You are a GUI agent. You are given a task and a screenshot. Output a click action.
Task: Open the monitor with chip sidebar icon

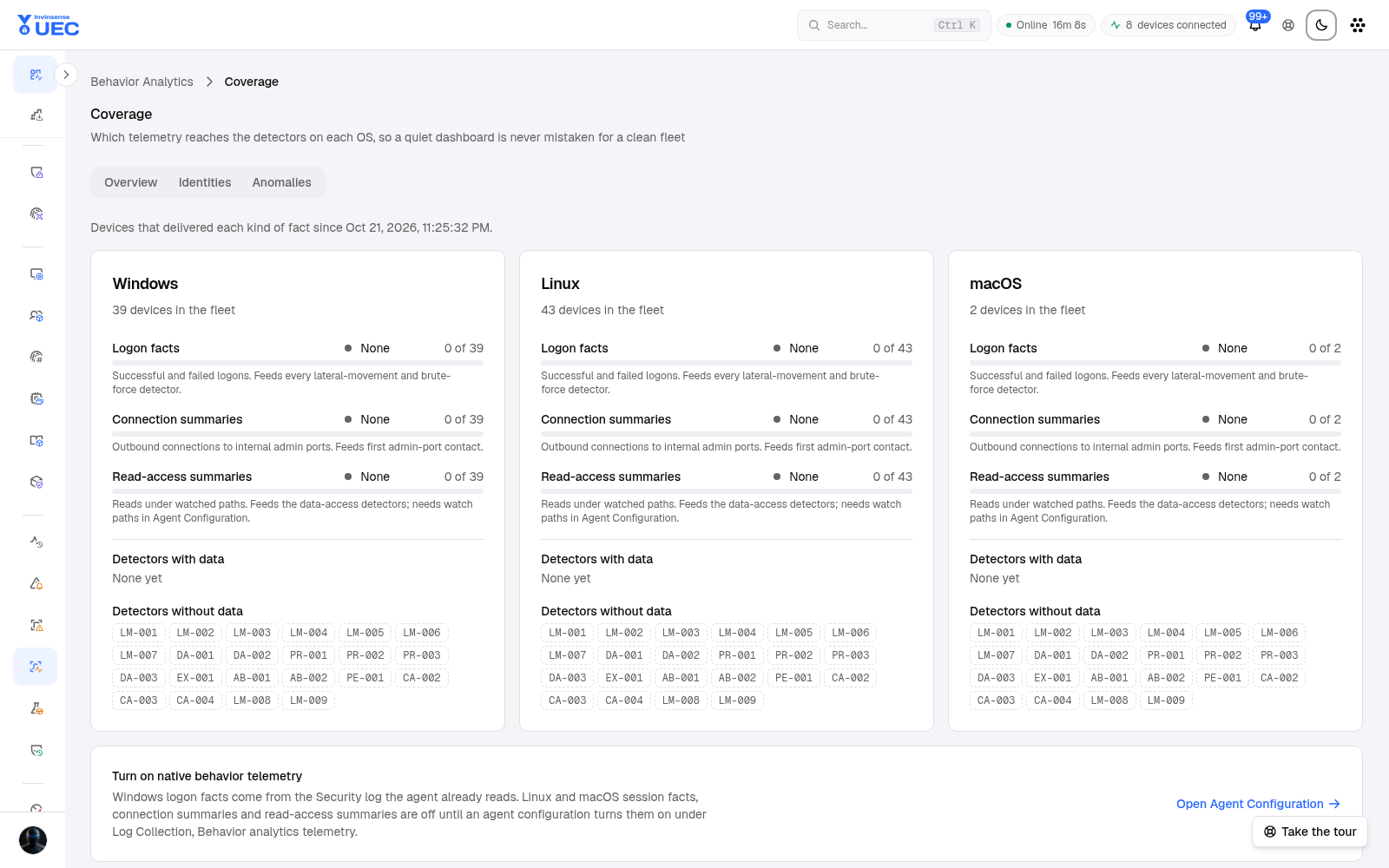click(x=36, y=273)
